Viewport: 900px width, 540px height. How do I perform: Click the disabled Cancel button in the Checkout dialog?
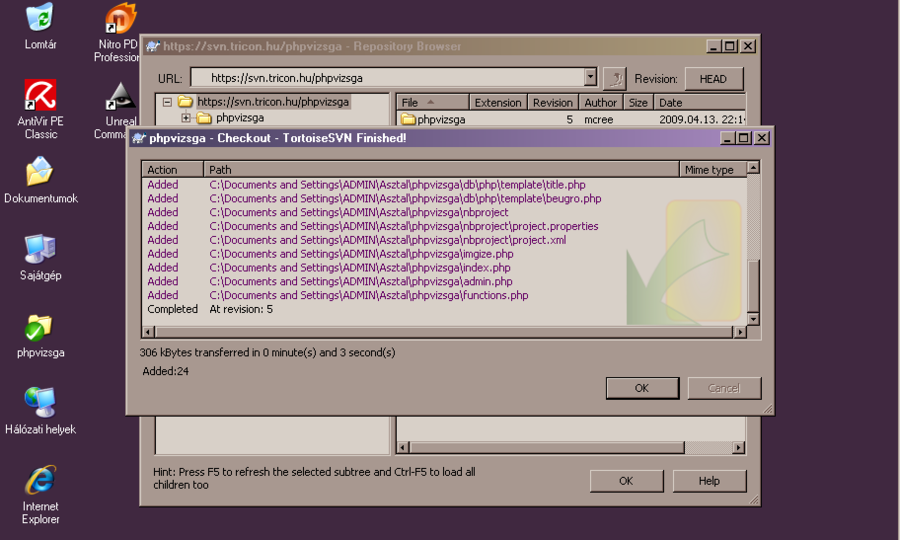coord(724,388)
